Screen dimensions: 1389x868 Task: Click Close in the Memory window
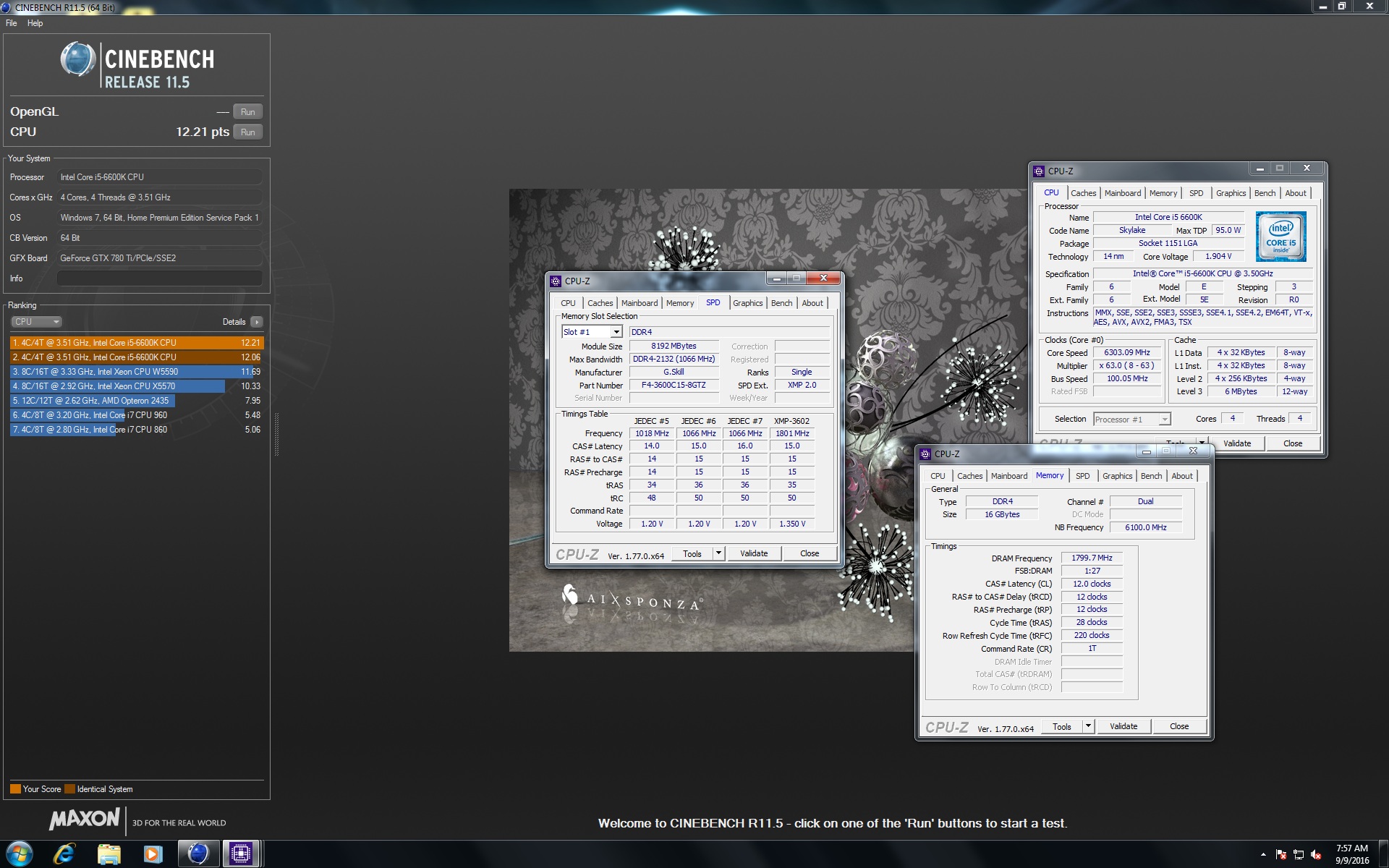point(1179,726)
